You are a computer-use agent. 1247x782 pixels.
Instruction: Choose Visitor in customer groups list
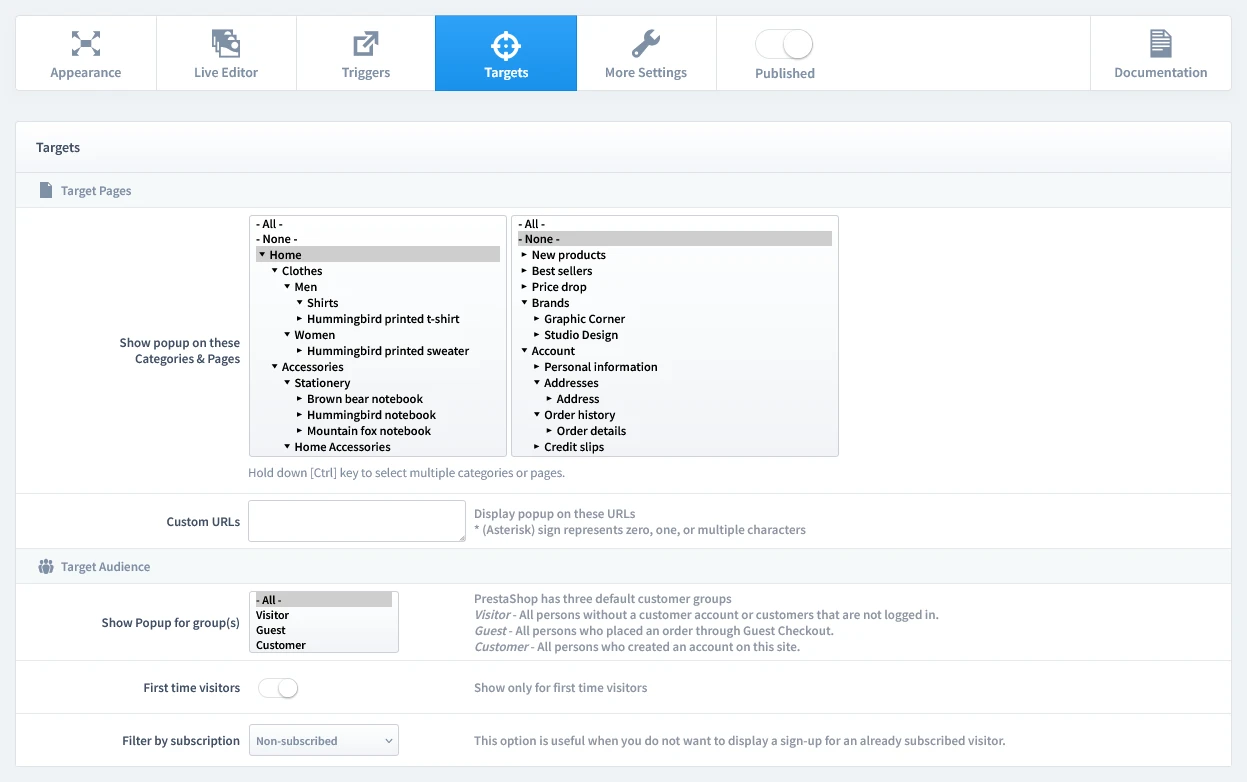[272, 615]
